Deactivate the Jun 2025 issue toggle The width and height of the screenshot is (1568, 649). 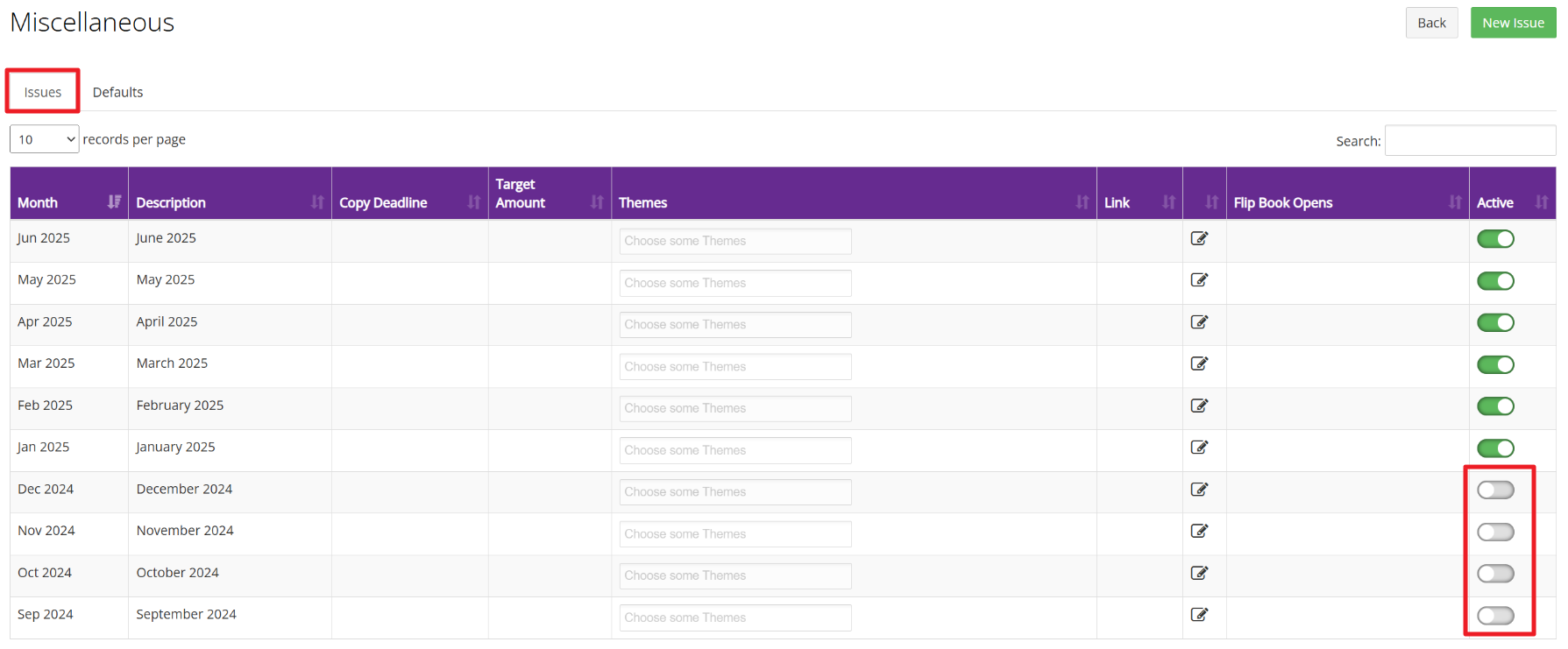coord(1495,239)
